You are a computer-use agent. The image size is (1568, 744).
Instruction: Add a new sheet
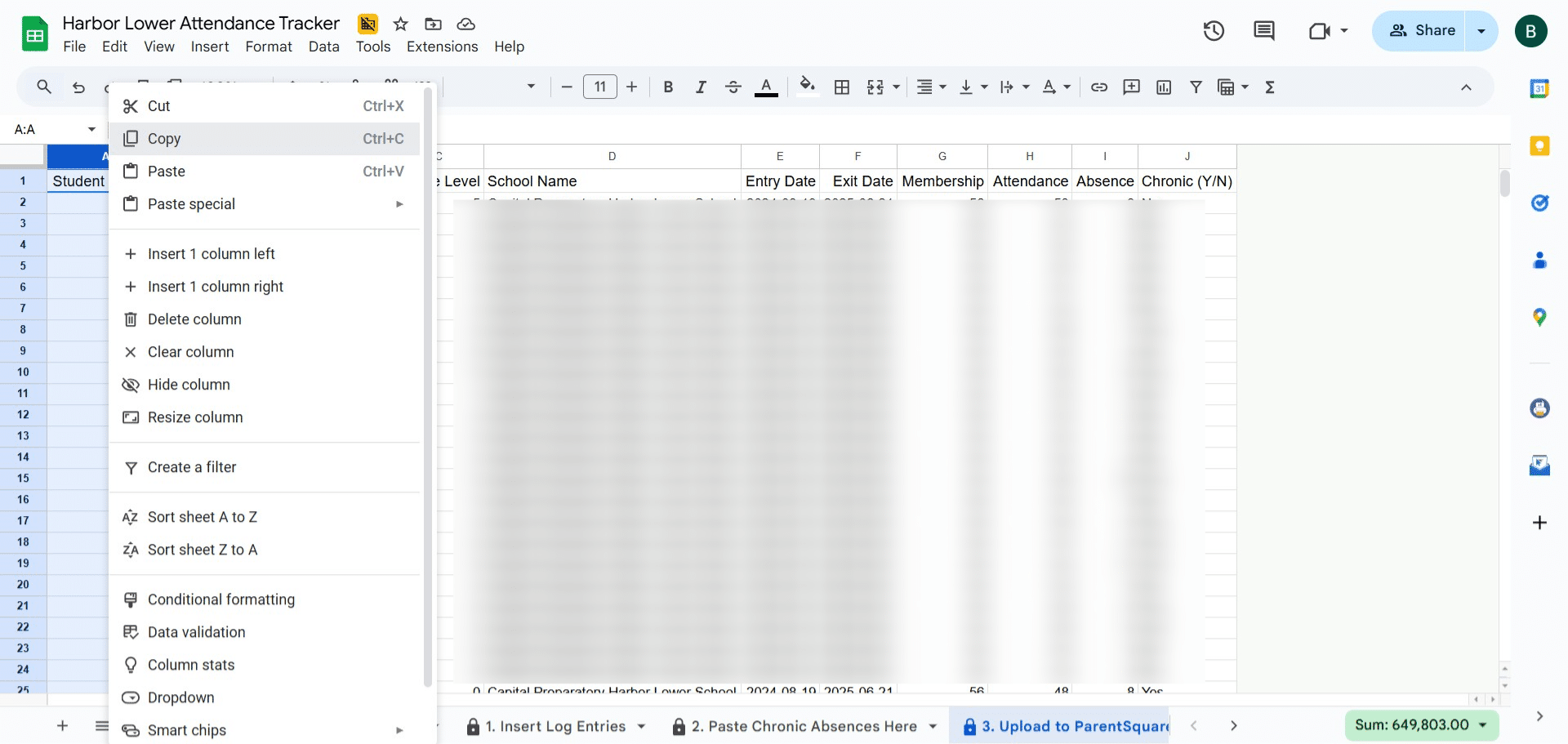click(62, 726)
